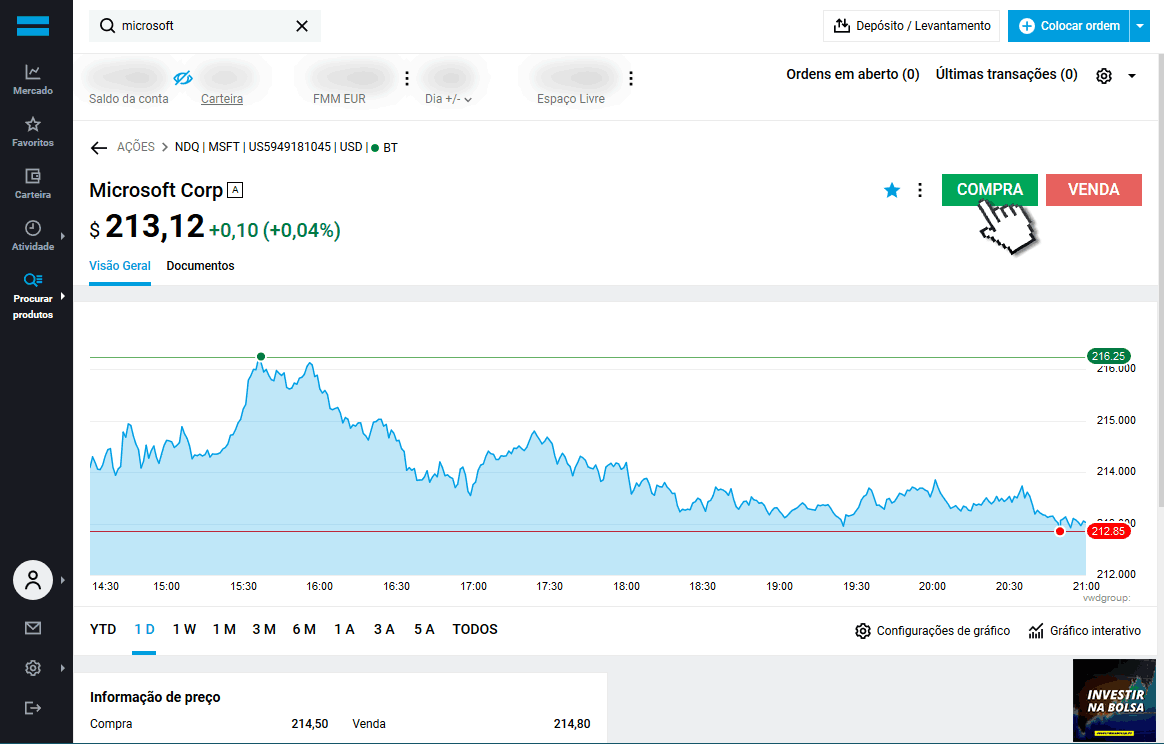Click the Colocar ordem button

pyautogui.click(x=1069, y=26)
